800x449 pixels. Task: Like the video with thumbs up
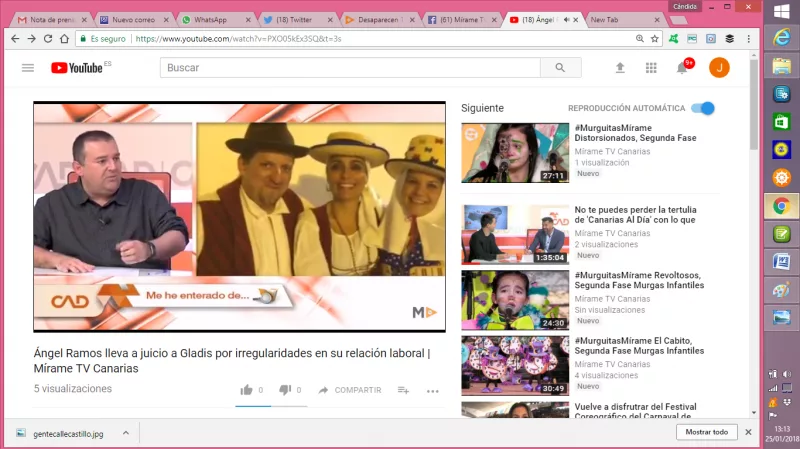pos(246,390)
